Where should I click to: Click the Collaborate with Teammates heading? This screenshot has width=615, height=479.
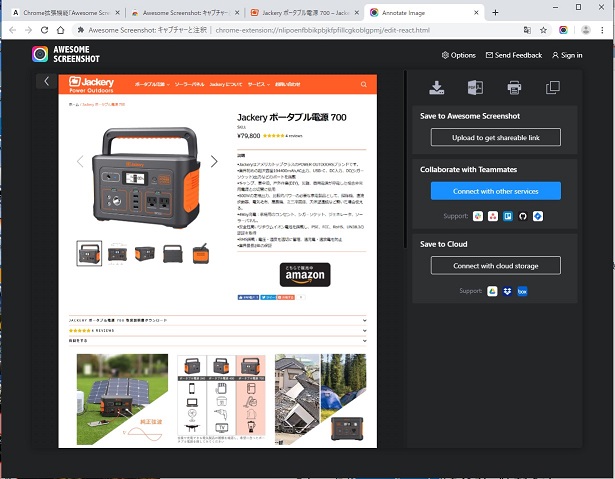pos(469,169)
